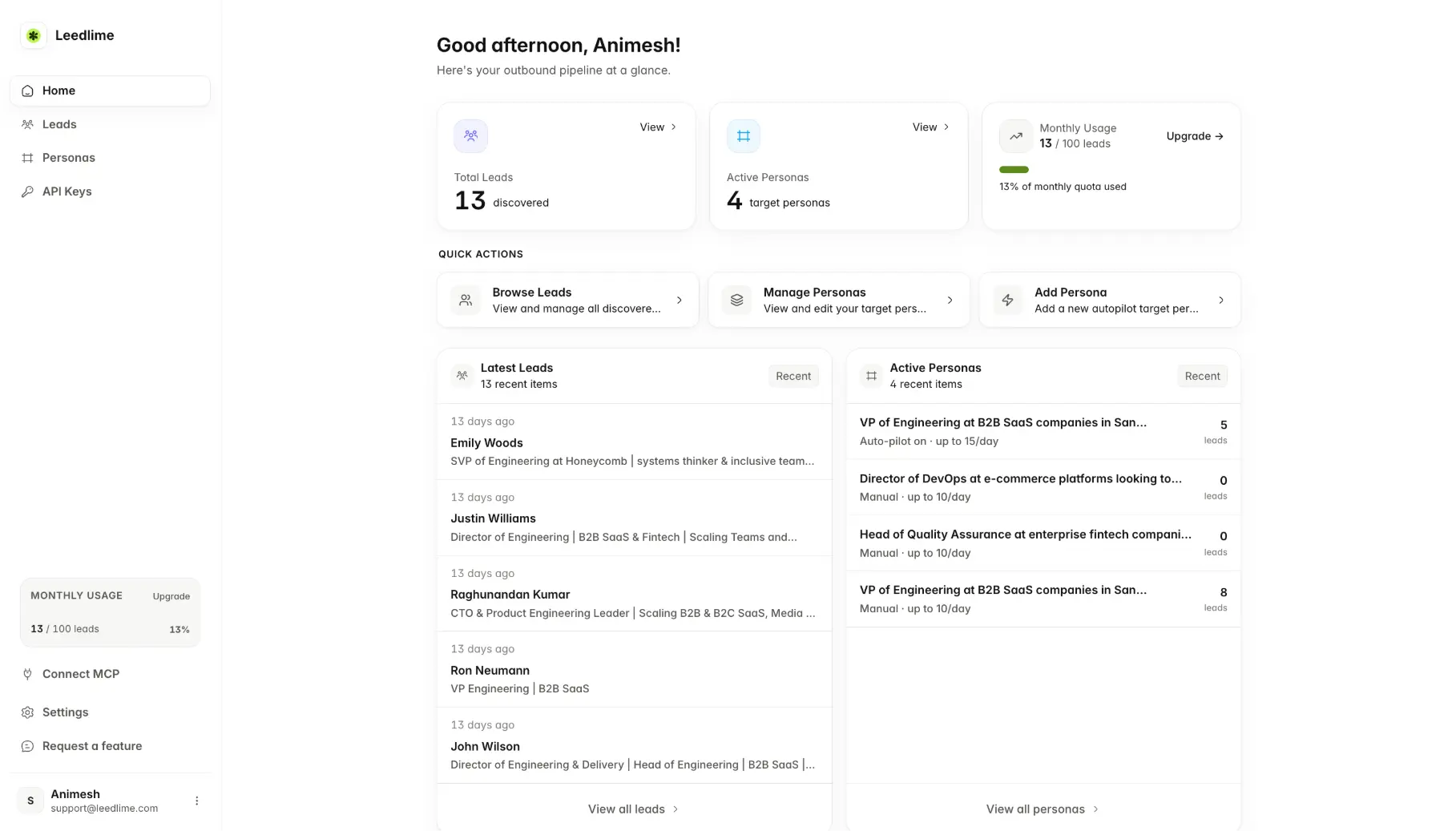1456x831 pixels.
Task: Open the Justin Williams lead
Action: point(634,518)
